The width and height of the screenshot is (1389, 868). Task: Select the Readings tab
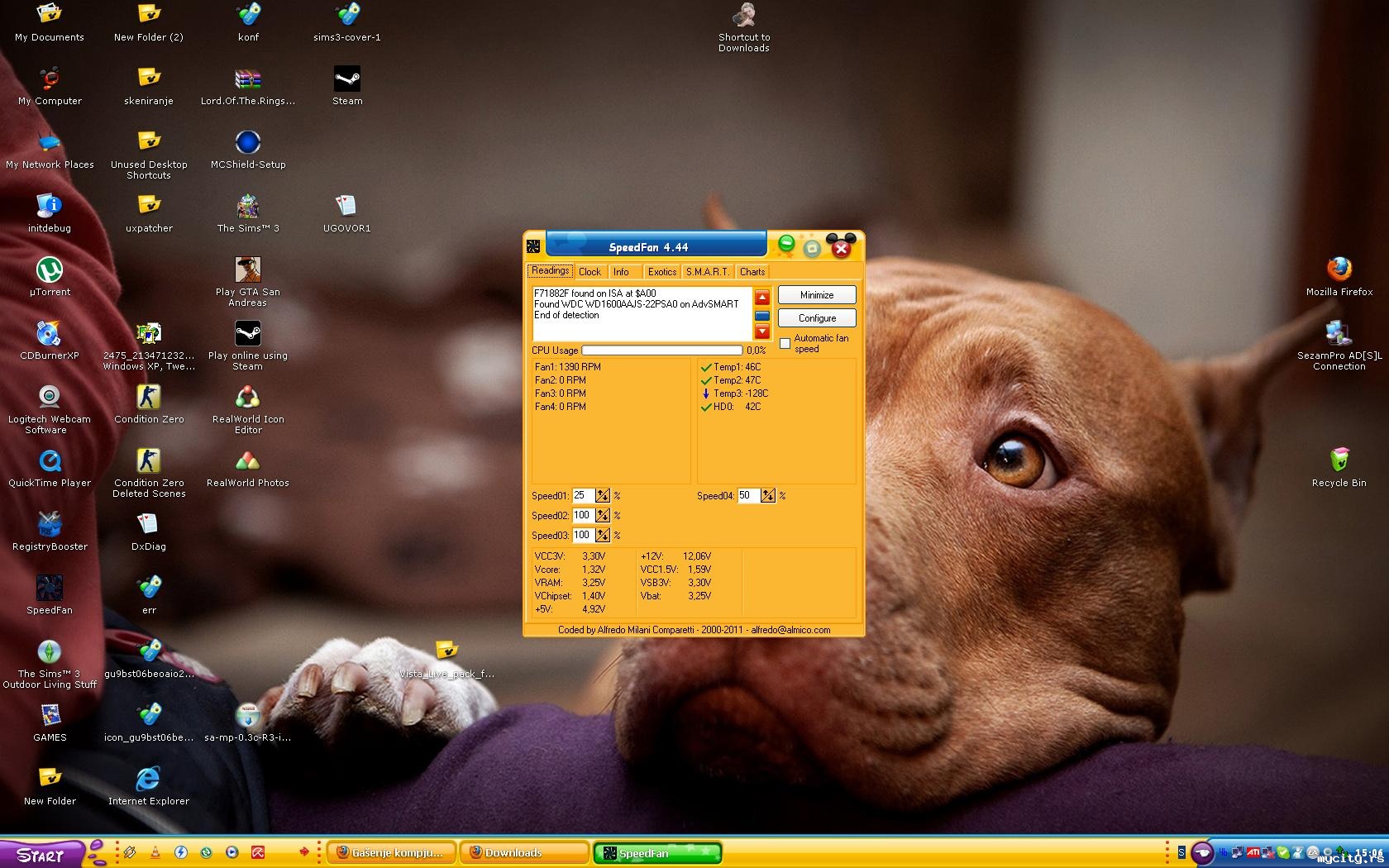(550, 271)
